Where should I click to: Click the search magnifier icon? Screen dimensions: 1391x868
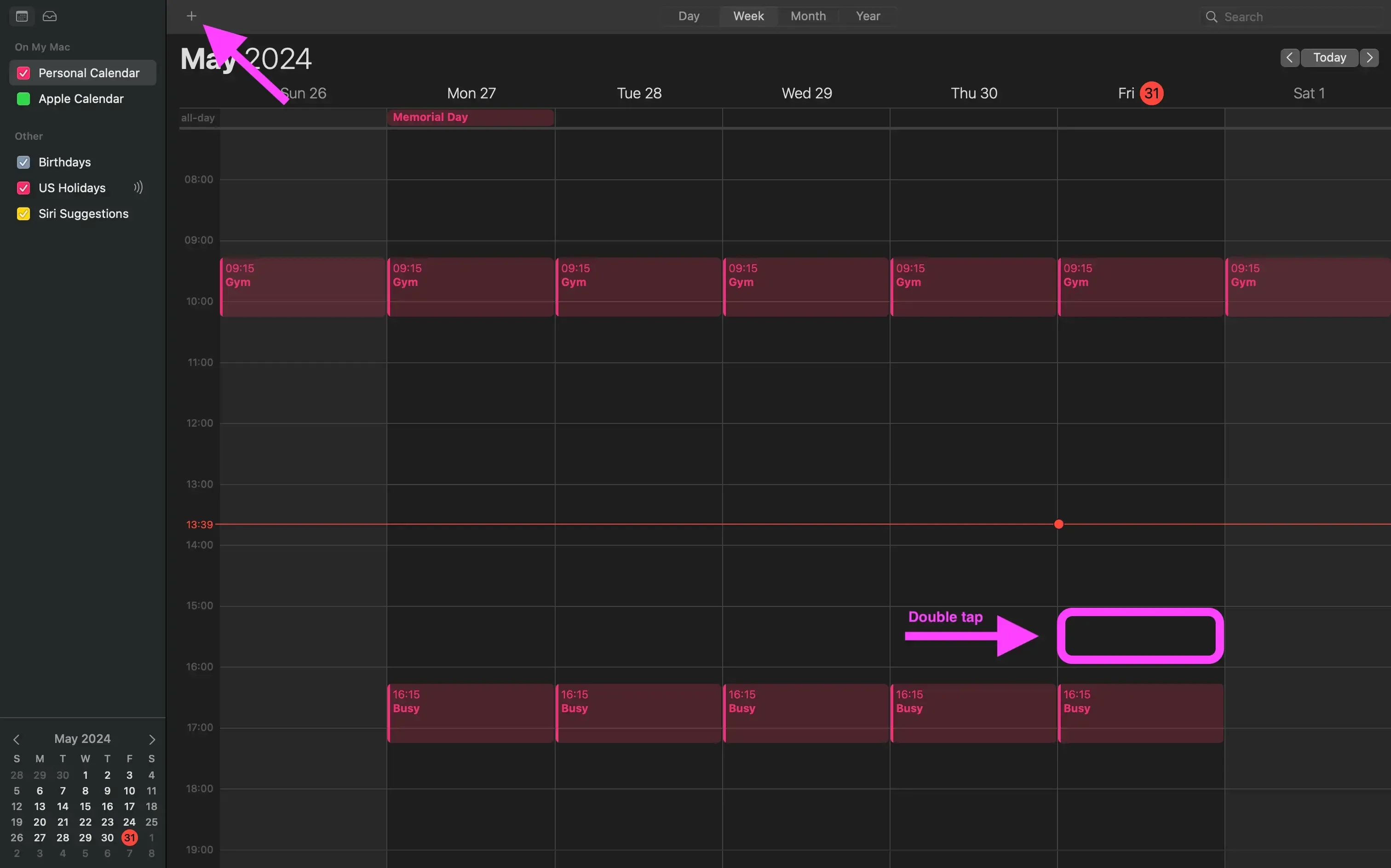coord(1212,17)
